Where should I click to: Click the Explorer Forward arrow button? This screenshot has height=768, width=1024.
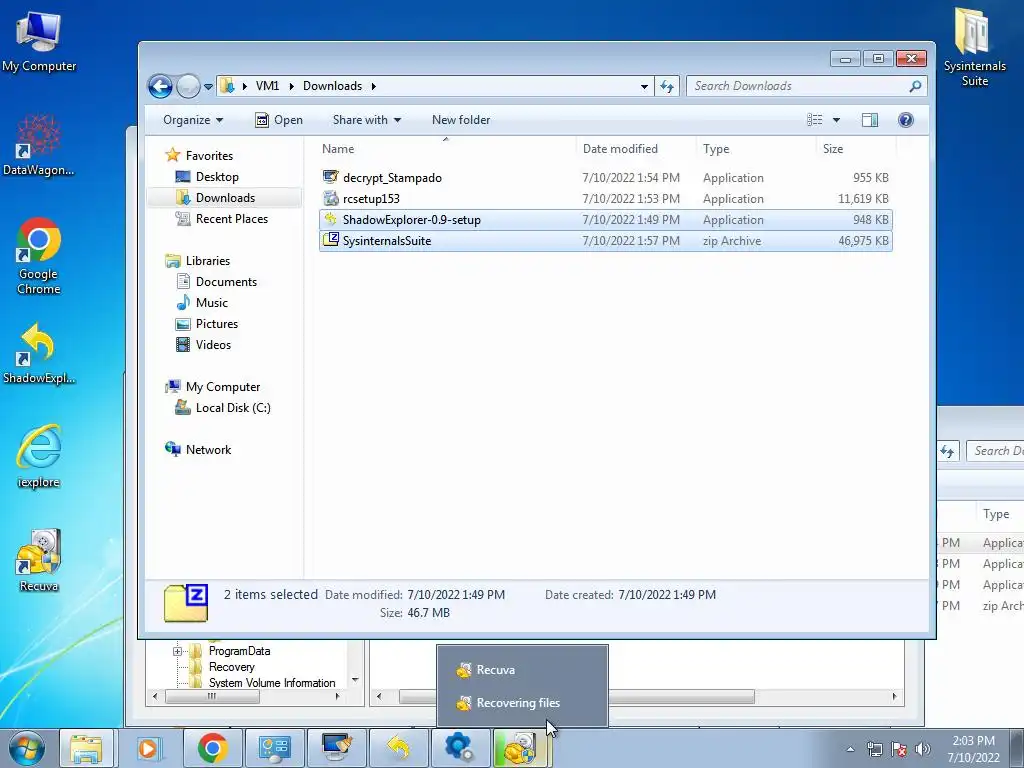[x=188, y=86]
